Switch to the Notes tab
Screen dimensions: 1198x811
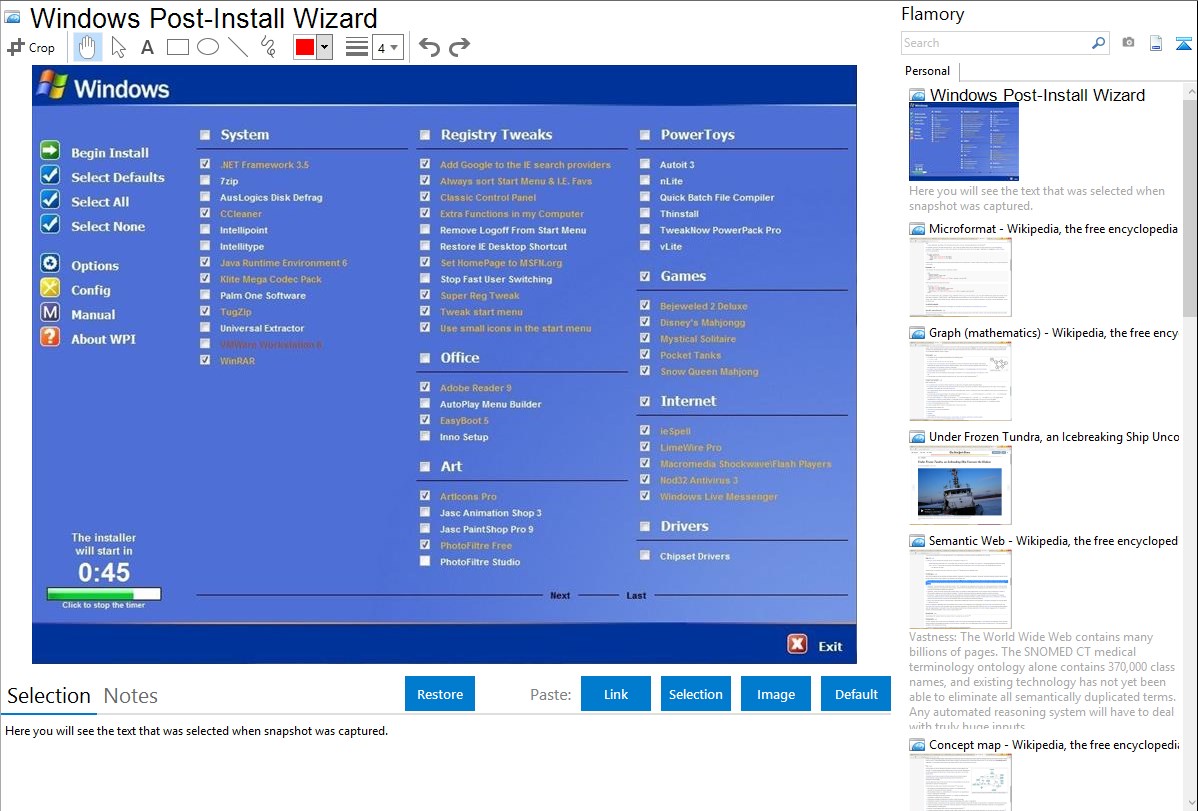(131, 696)
